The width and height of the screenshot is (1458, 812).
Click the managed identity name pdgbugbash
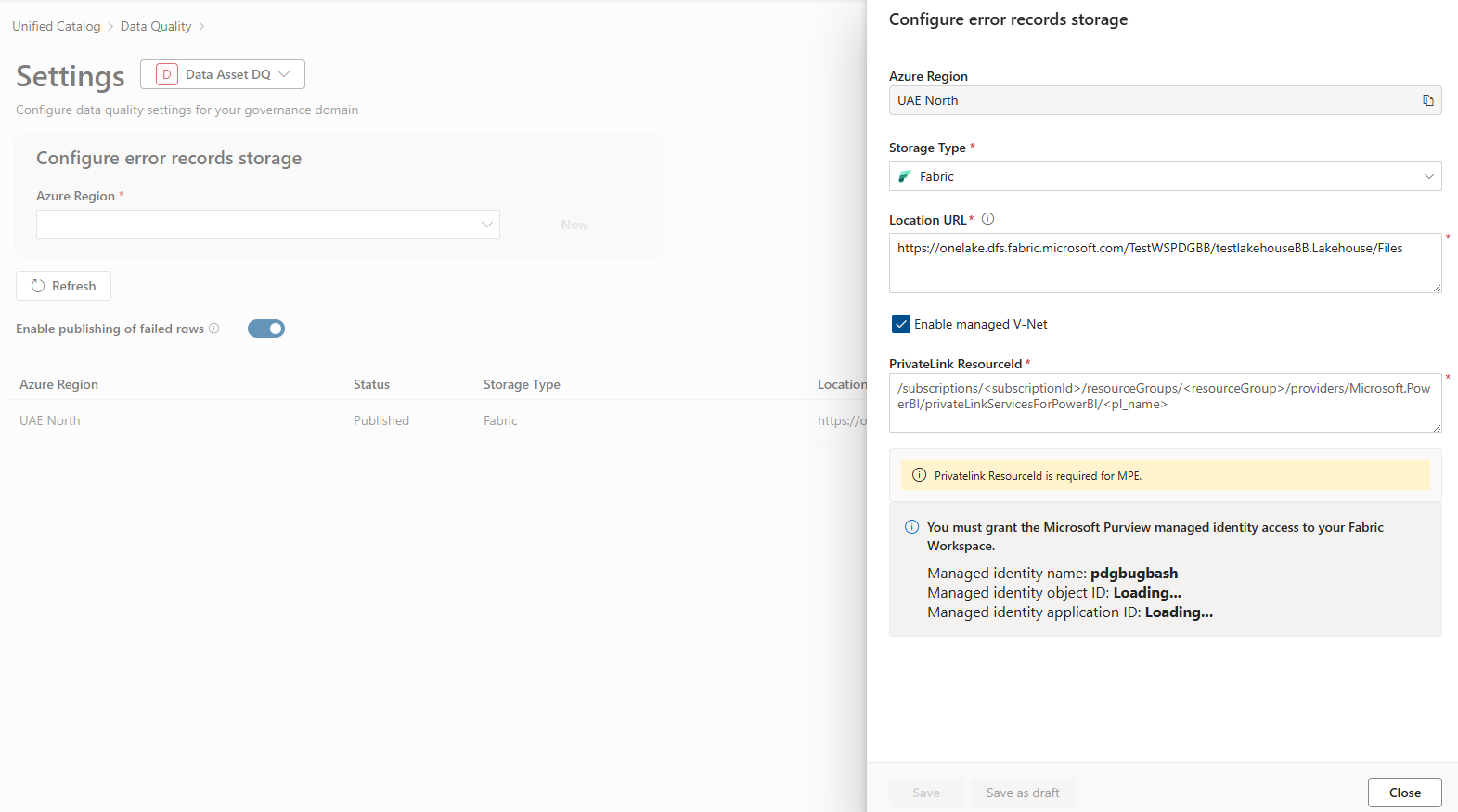coord(1134,574)
